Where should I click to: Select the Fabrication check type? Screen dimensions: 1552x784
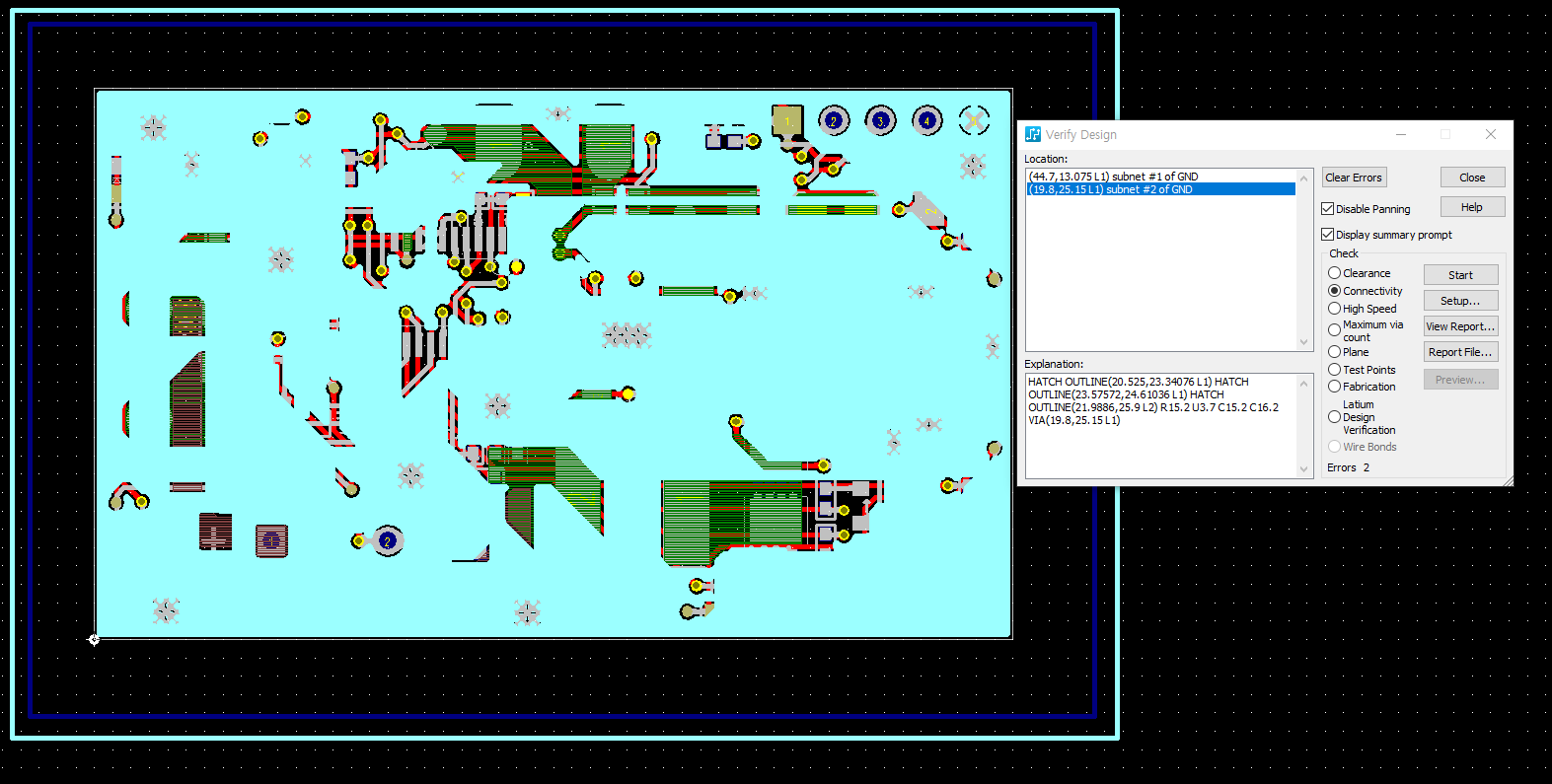tap(1335, 387)
